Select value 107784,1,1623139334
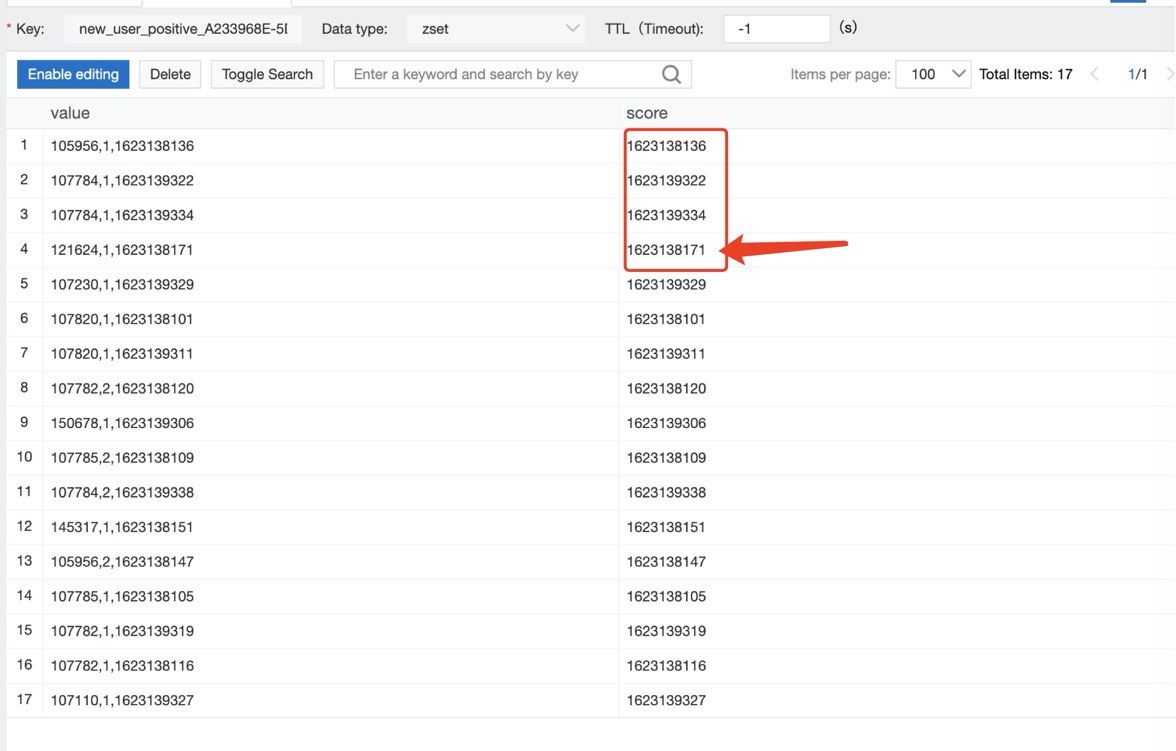The width and height of the screenshot is (1176, 751). 122,215
